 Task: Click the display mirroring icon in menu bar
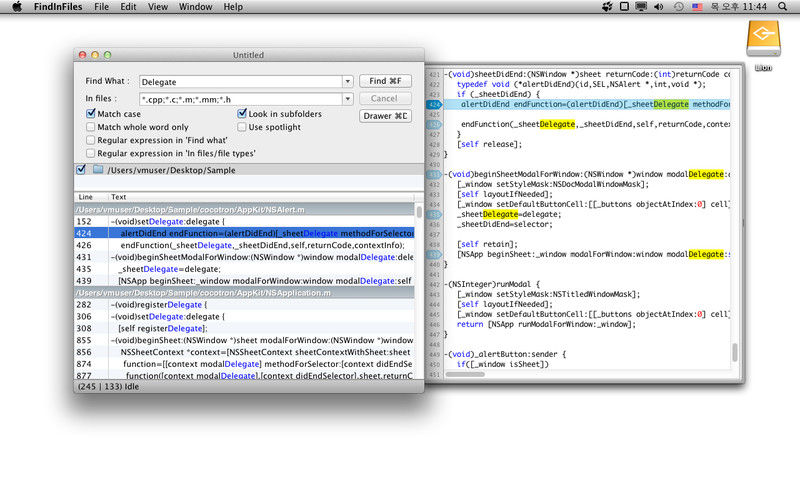point(641,7)
